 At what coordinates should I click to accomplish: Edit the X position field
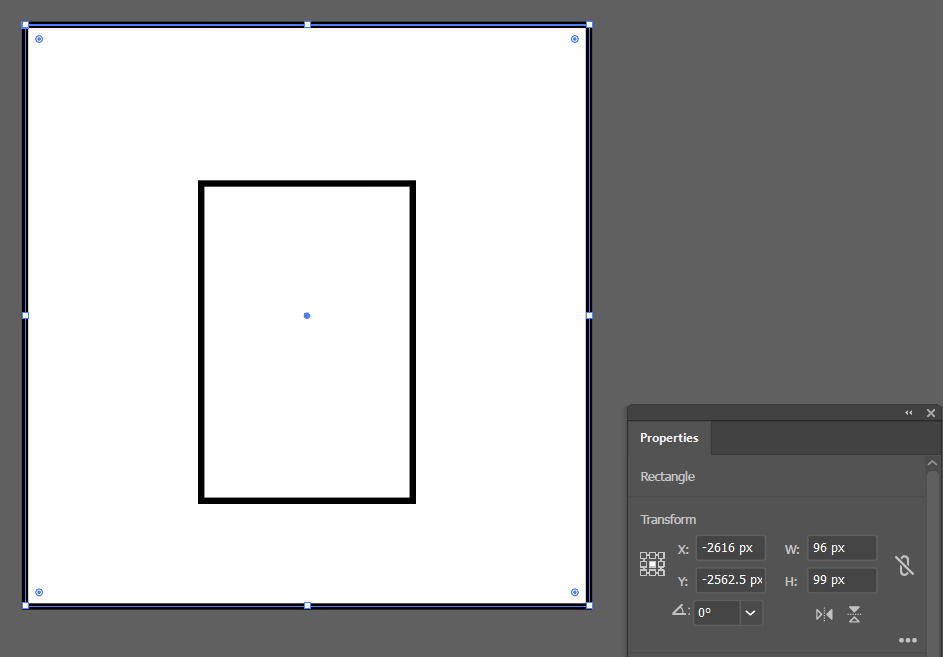(x=730, y=548)
